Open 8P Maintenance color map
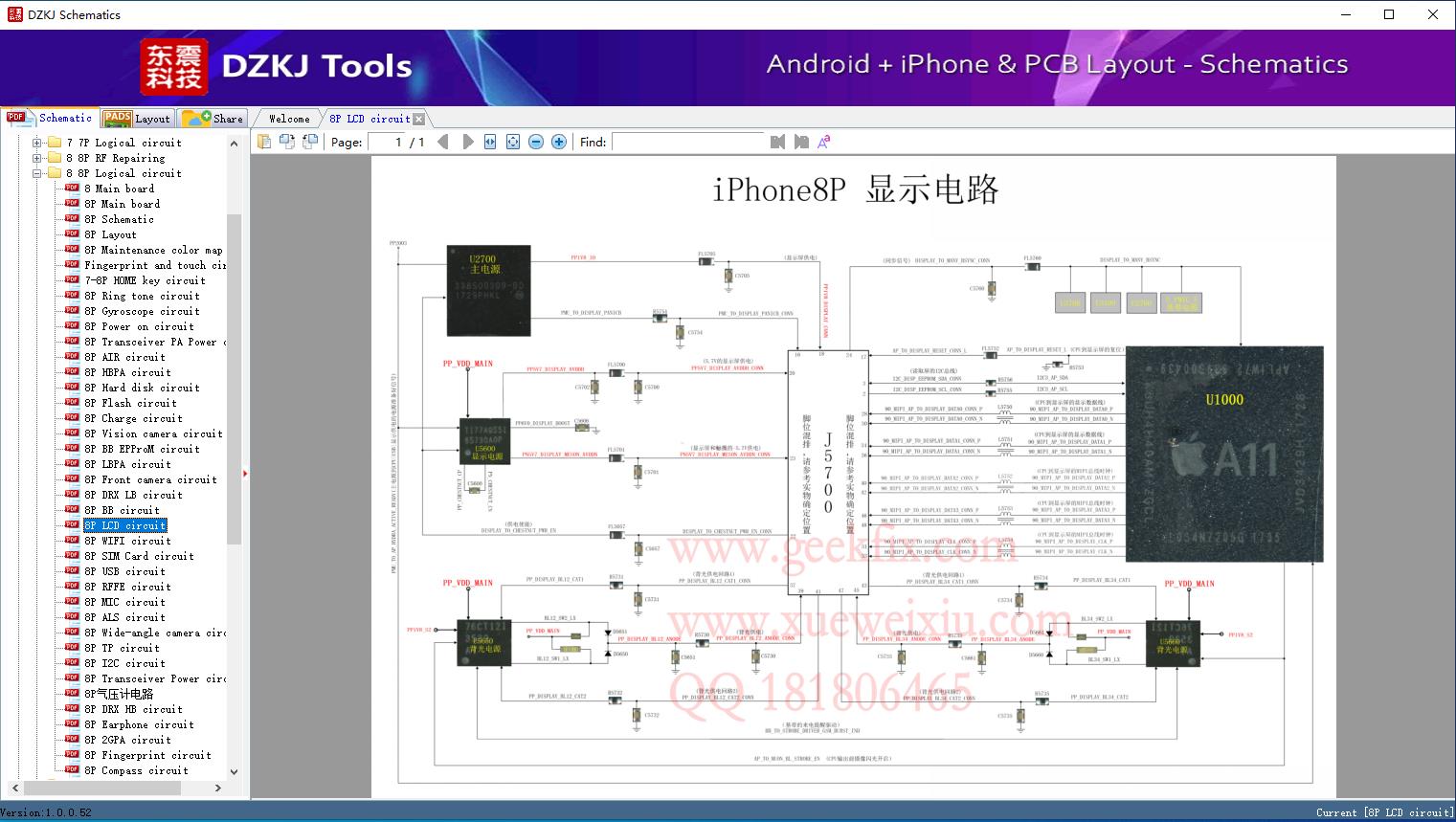 coord(153,250)
